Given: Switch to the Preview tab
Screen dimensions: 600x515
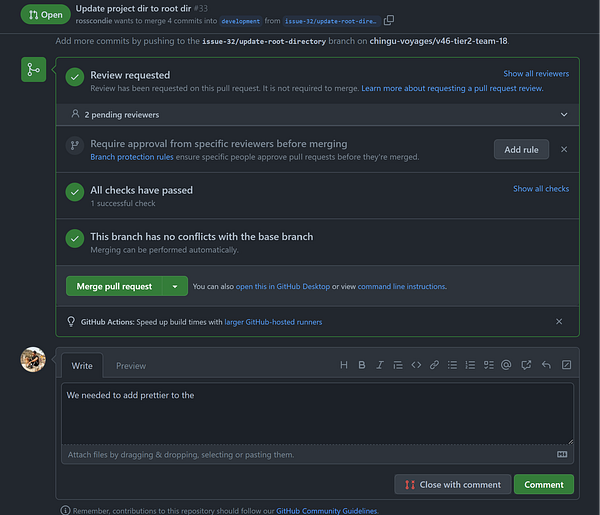Looking at the screenshot, I should pyautogui.click(x=131, y=366).
